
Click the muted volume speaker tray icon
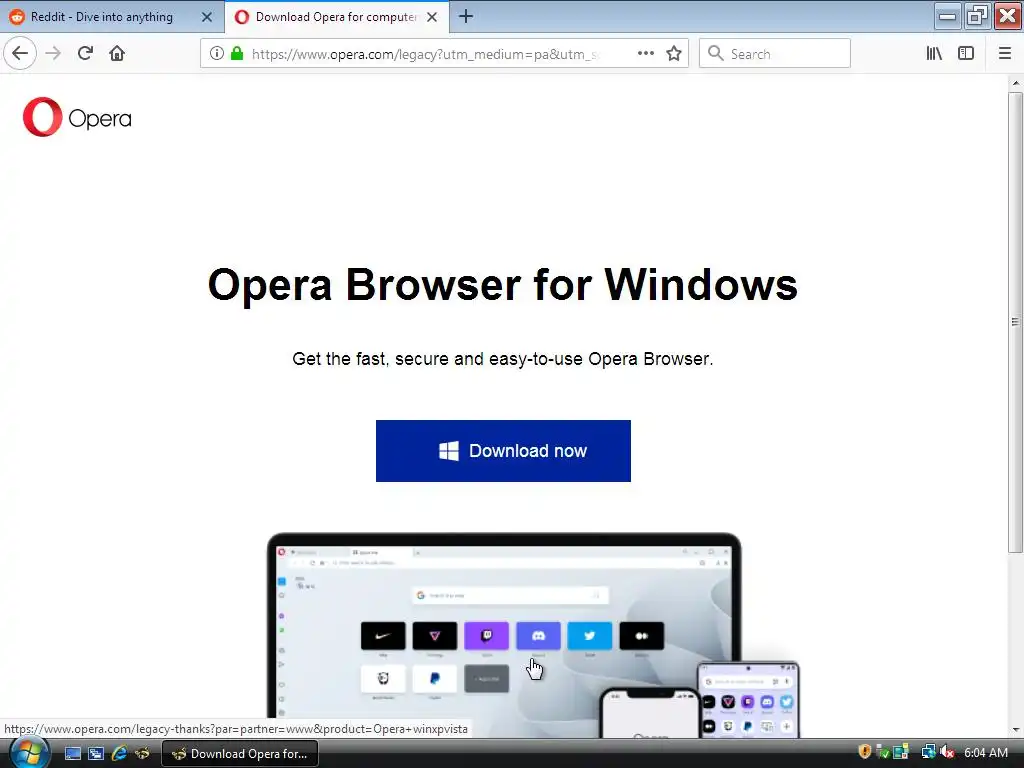[947, 752]
